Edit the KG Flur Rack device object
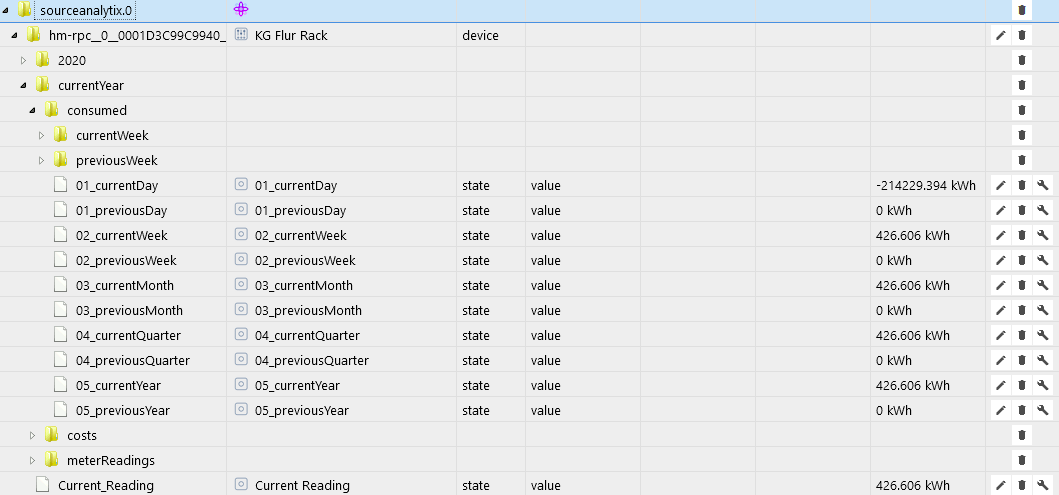Viewport: 1059px width, 495px height. (1000, 35)
